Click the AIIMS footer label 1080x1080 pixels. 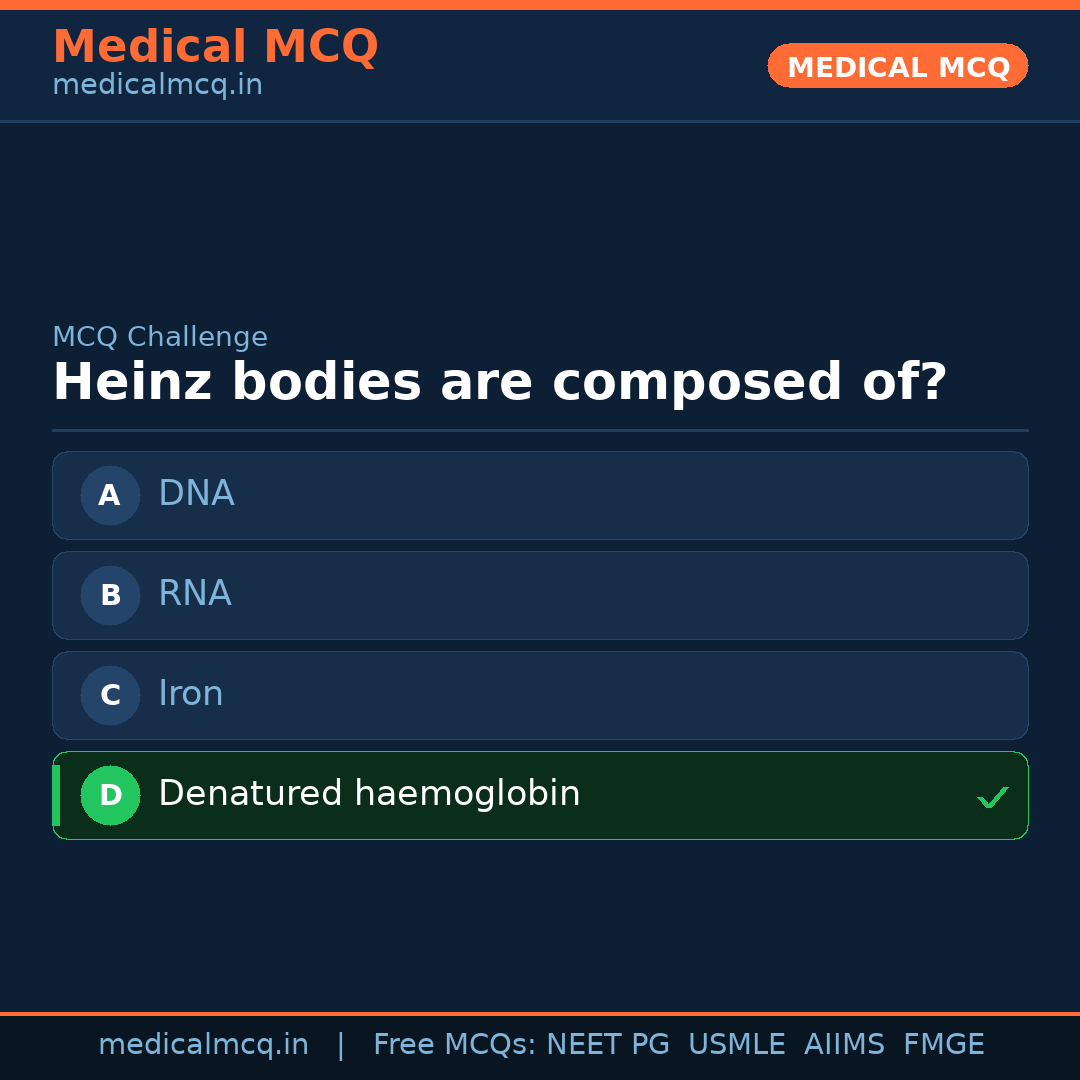844,1045
